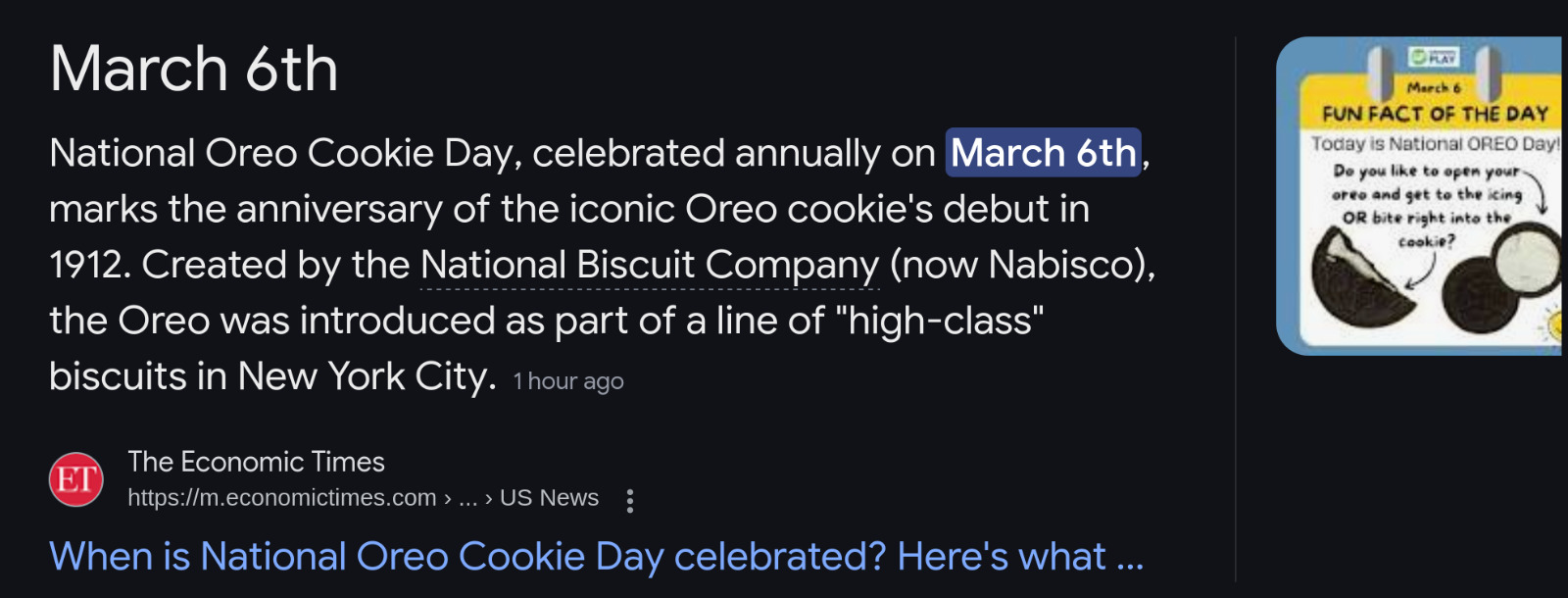This screenshot has height=598, width=1568.
Task: Select the US News breadcrumb
Action: click(549, 498)
